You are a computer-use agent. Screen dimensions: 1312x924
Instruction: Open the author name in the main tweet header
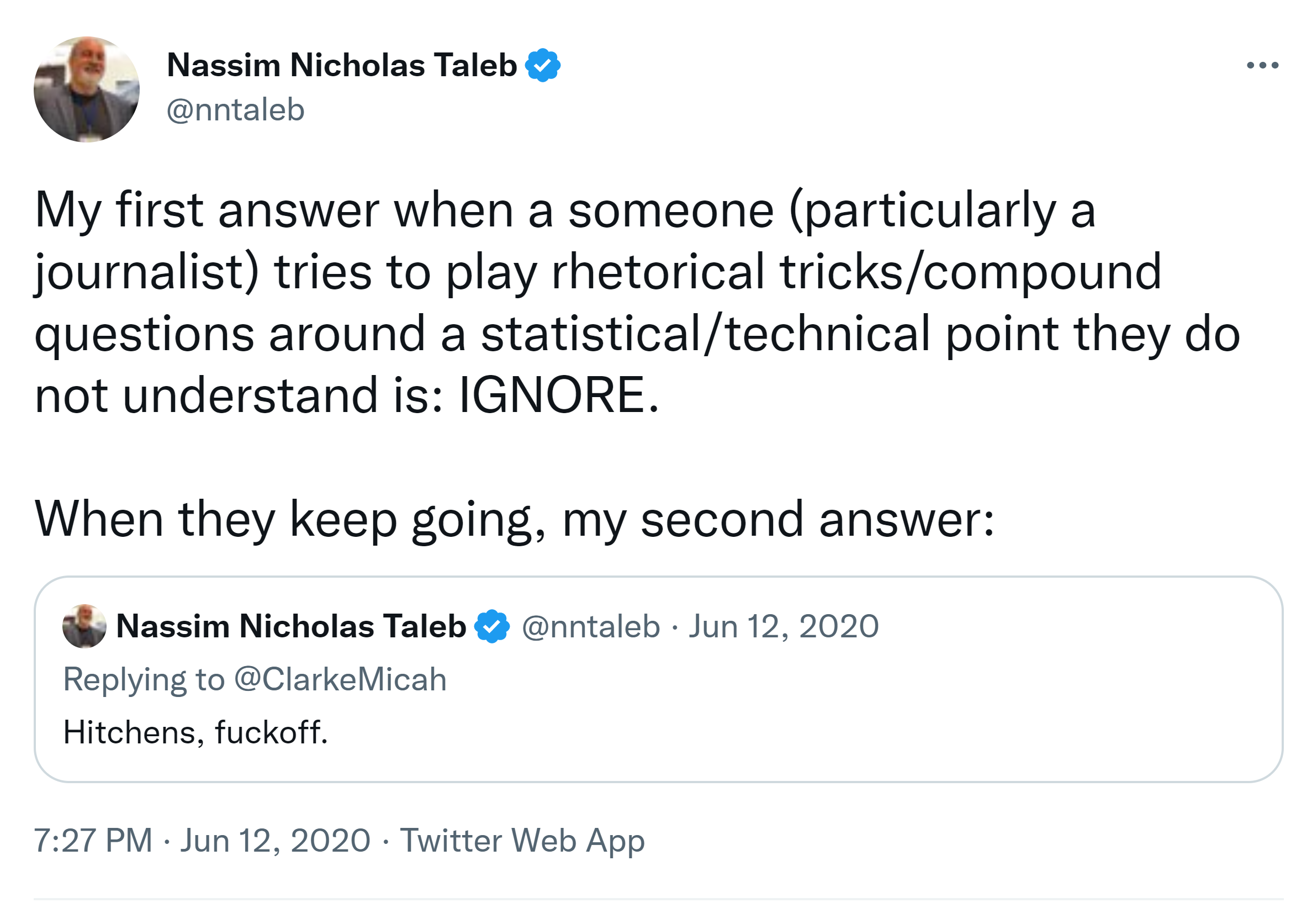342,65
